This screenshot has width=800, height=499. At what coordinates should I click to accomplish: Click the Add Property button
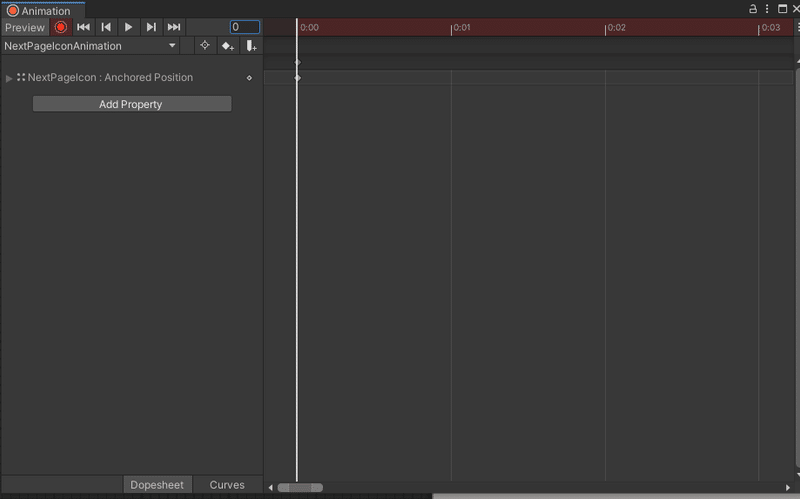point(132,104)
